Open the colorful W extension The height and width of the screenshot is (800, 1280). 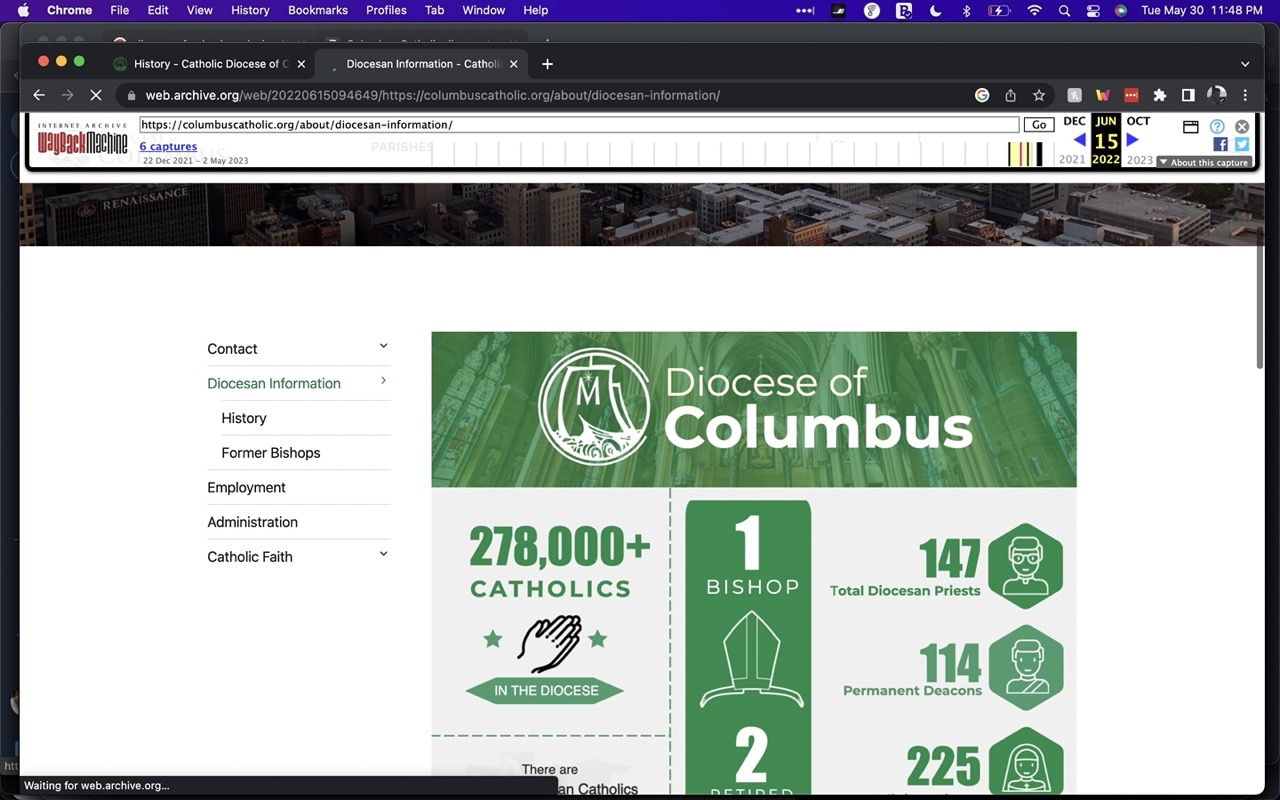click(1103, 95)
